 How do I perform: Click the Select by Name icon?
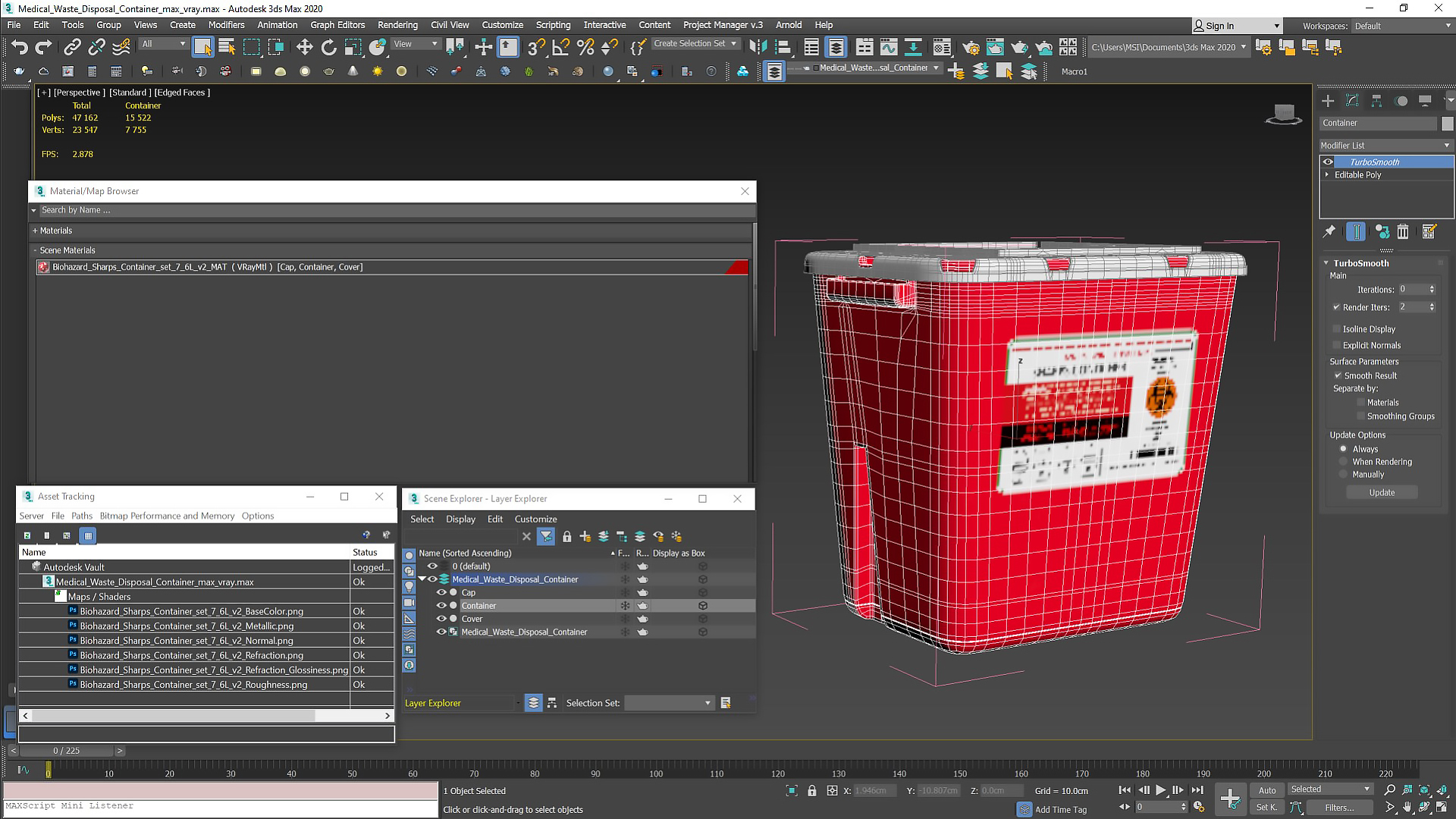click(227, 47)
